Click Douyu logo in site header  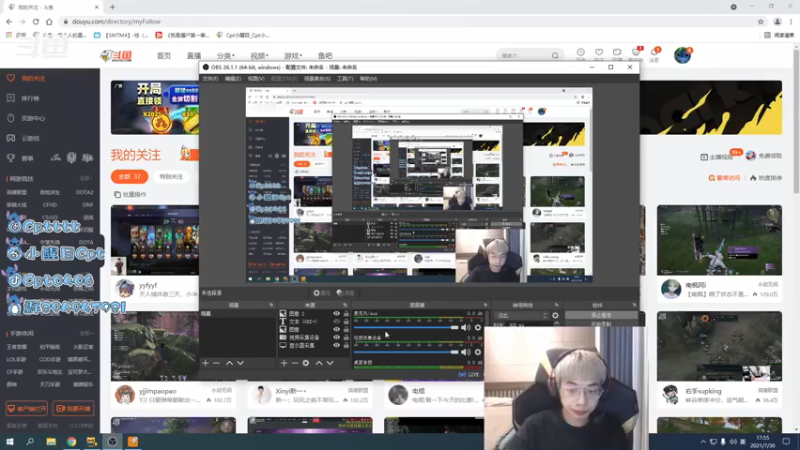point(116,56)
